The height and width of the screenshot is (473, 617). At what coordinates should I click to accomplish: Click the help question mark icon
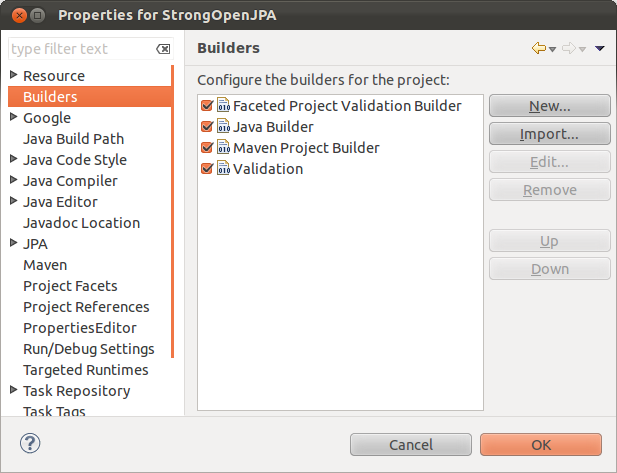pyautogui.click(x=30, y=443)
